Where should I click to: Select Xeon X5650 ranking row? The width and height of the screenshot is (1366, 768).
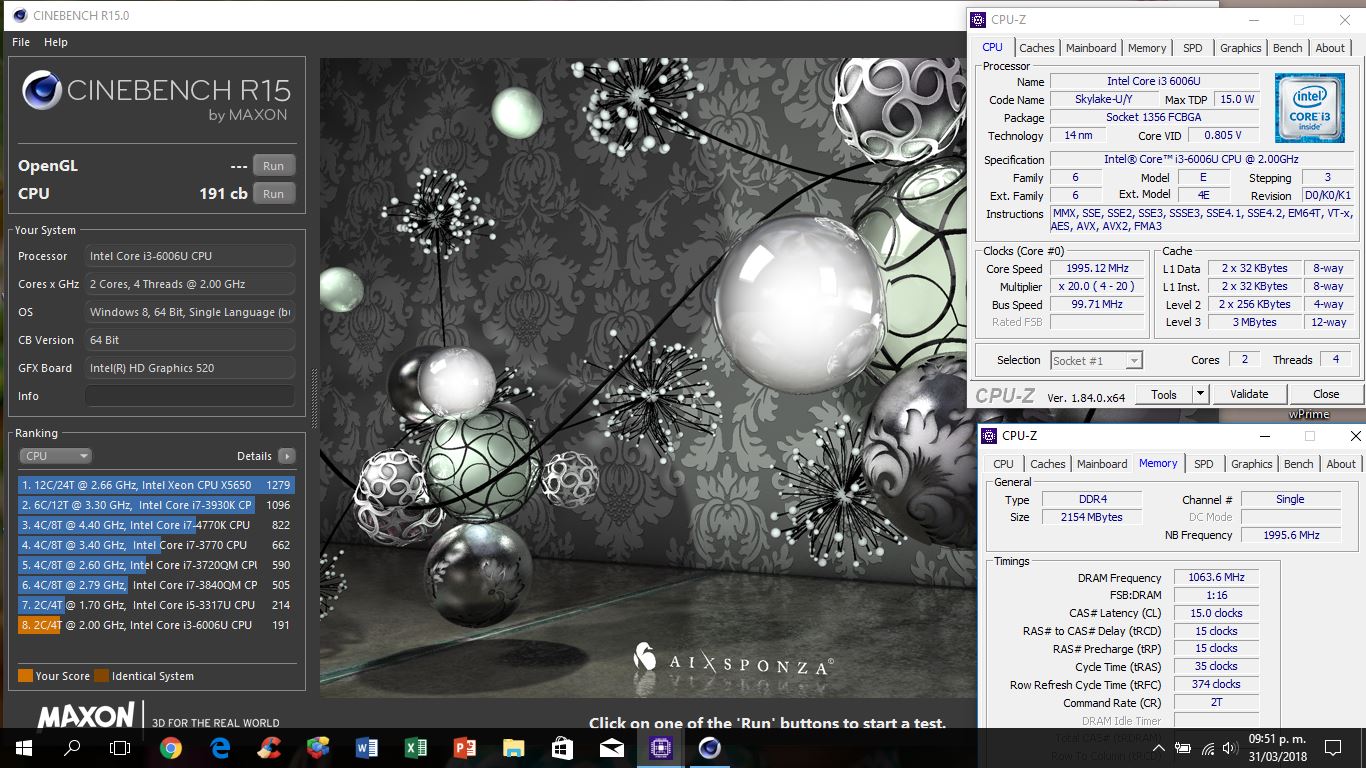click(157, 485)
